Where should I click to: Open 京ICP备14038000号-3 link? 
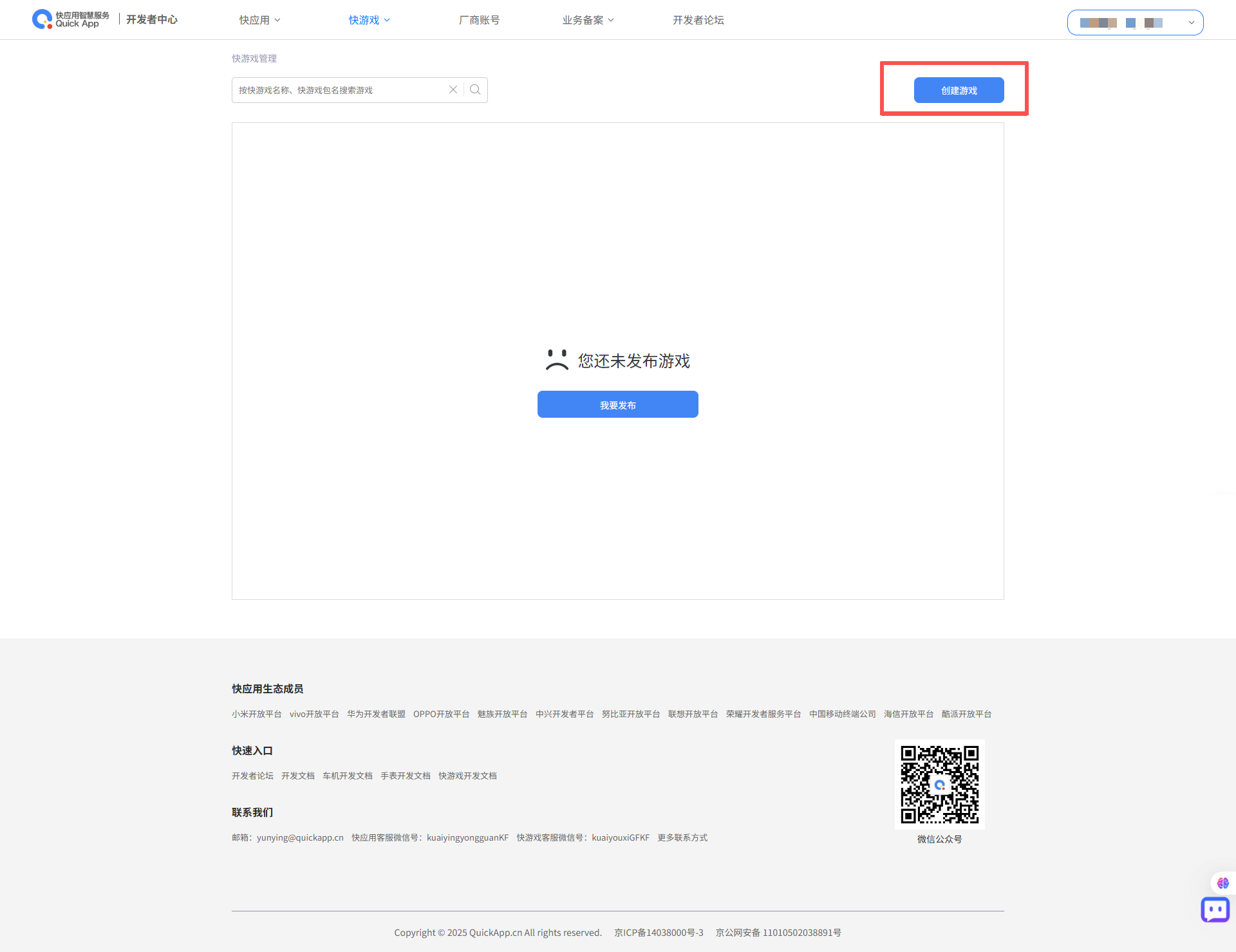(x=659, y=933)
